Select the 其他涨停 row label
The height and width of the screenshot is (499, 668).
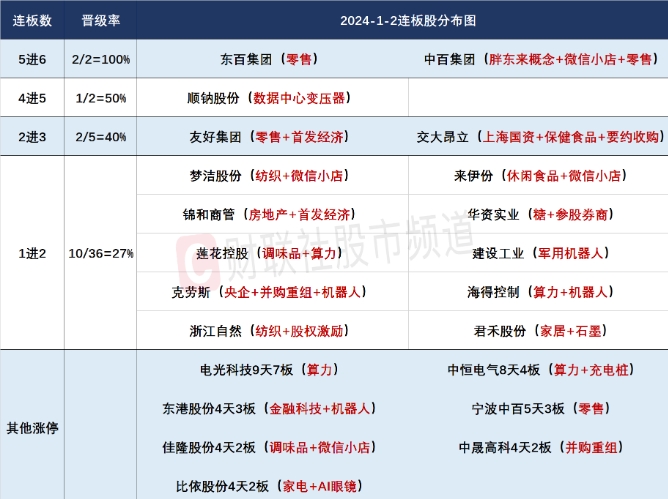[x=32, y=428]
